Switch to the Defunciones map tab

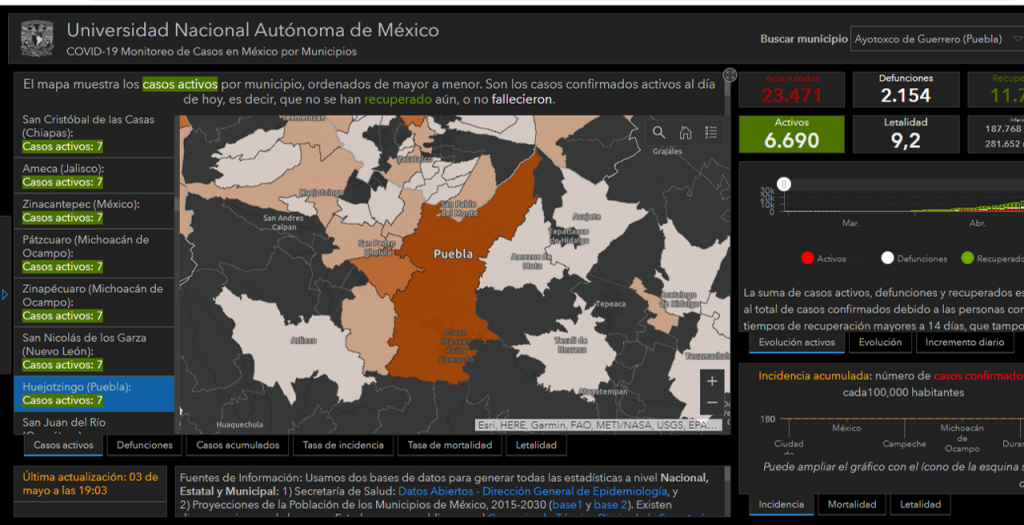point(144,445)
